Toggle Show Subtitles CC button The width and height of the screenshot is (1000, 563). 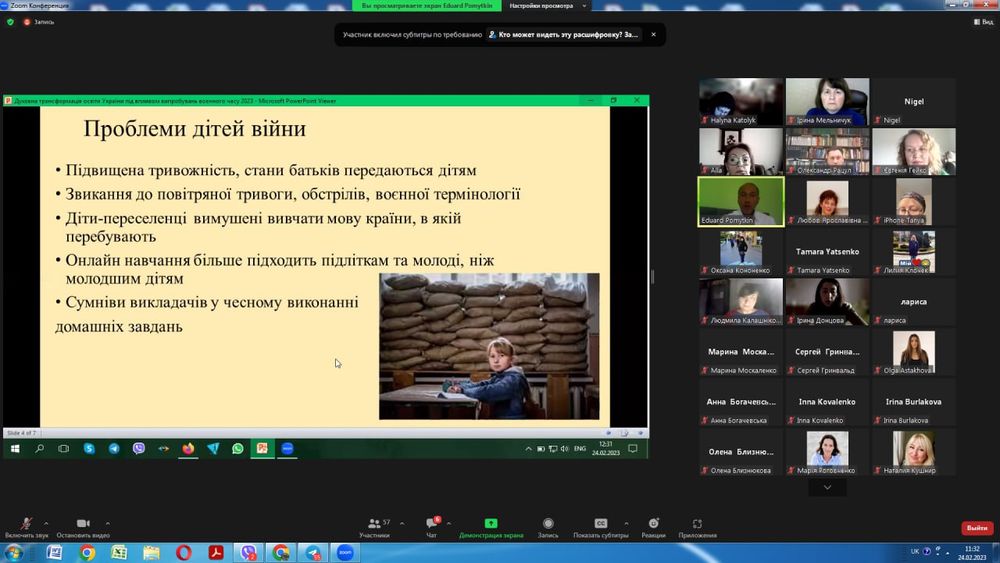(601, 524)
